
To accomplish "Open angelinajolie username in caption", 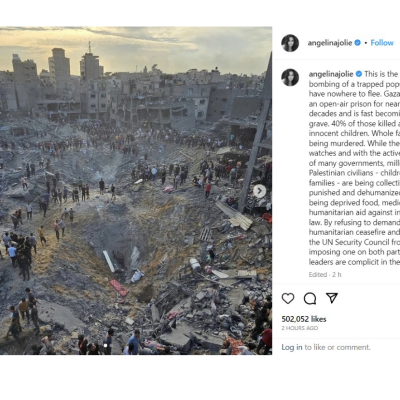I will tap(331, 74).
